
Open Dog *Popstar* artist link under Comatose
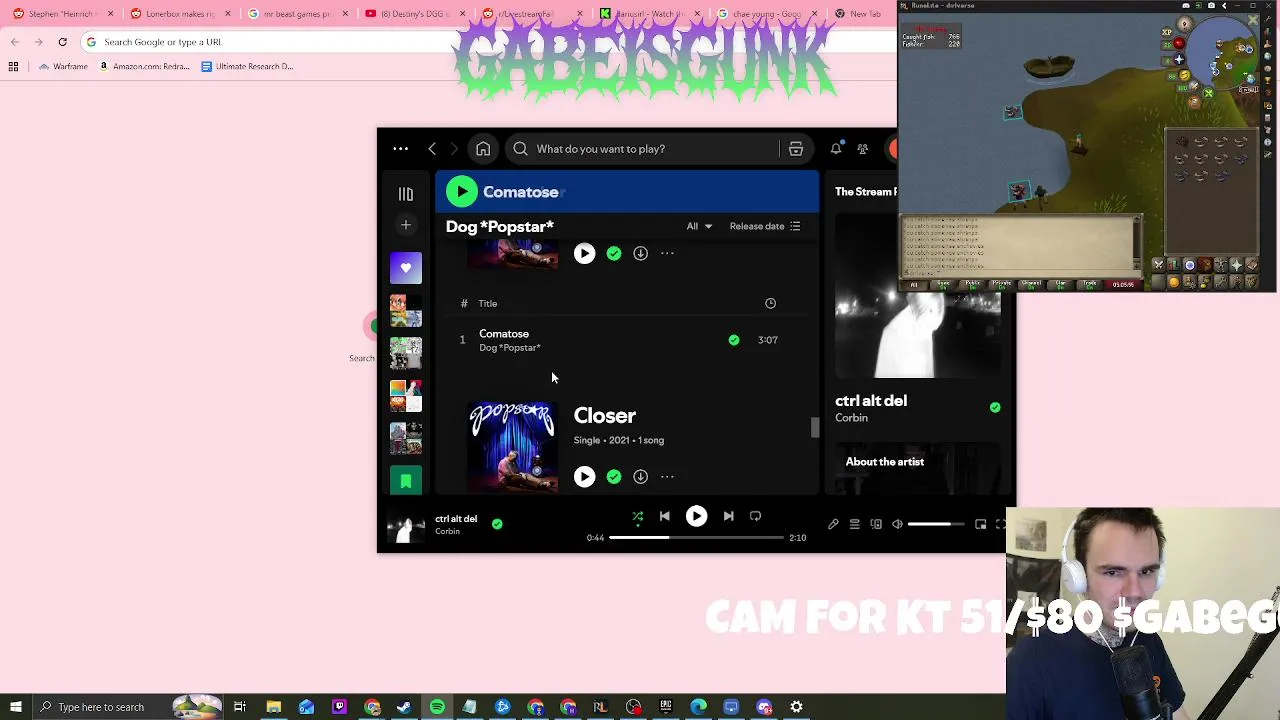click(510, 348)
